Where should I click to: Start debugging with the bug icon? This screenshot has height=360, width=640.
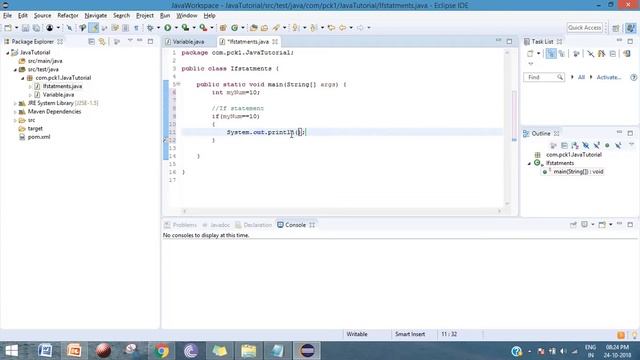(x=150, y=28)
